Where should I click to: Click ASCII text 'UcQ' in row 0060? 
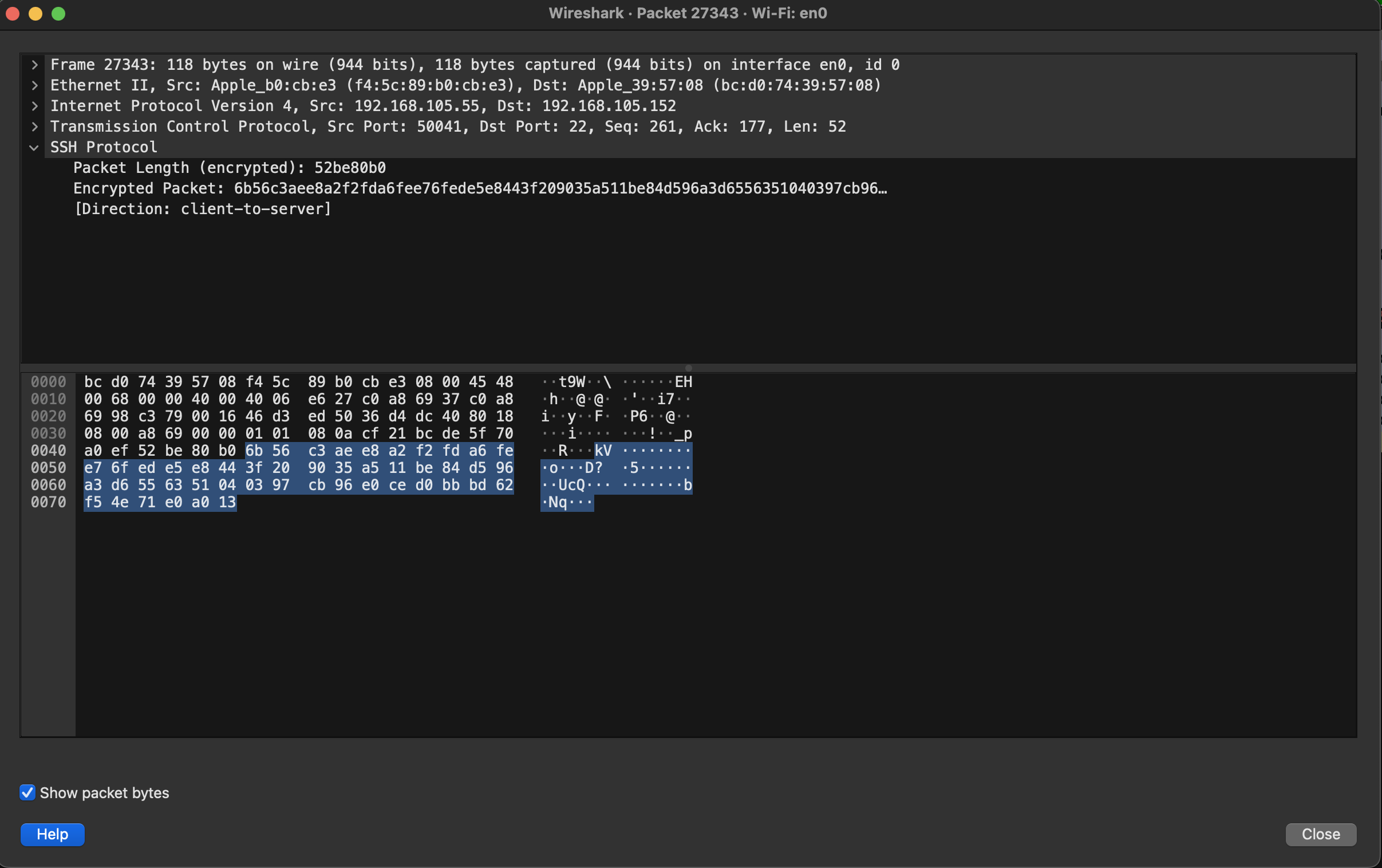click(x=571, y=485)
